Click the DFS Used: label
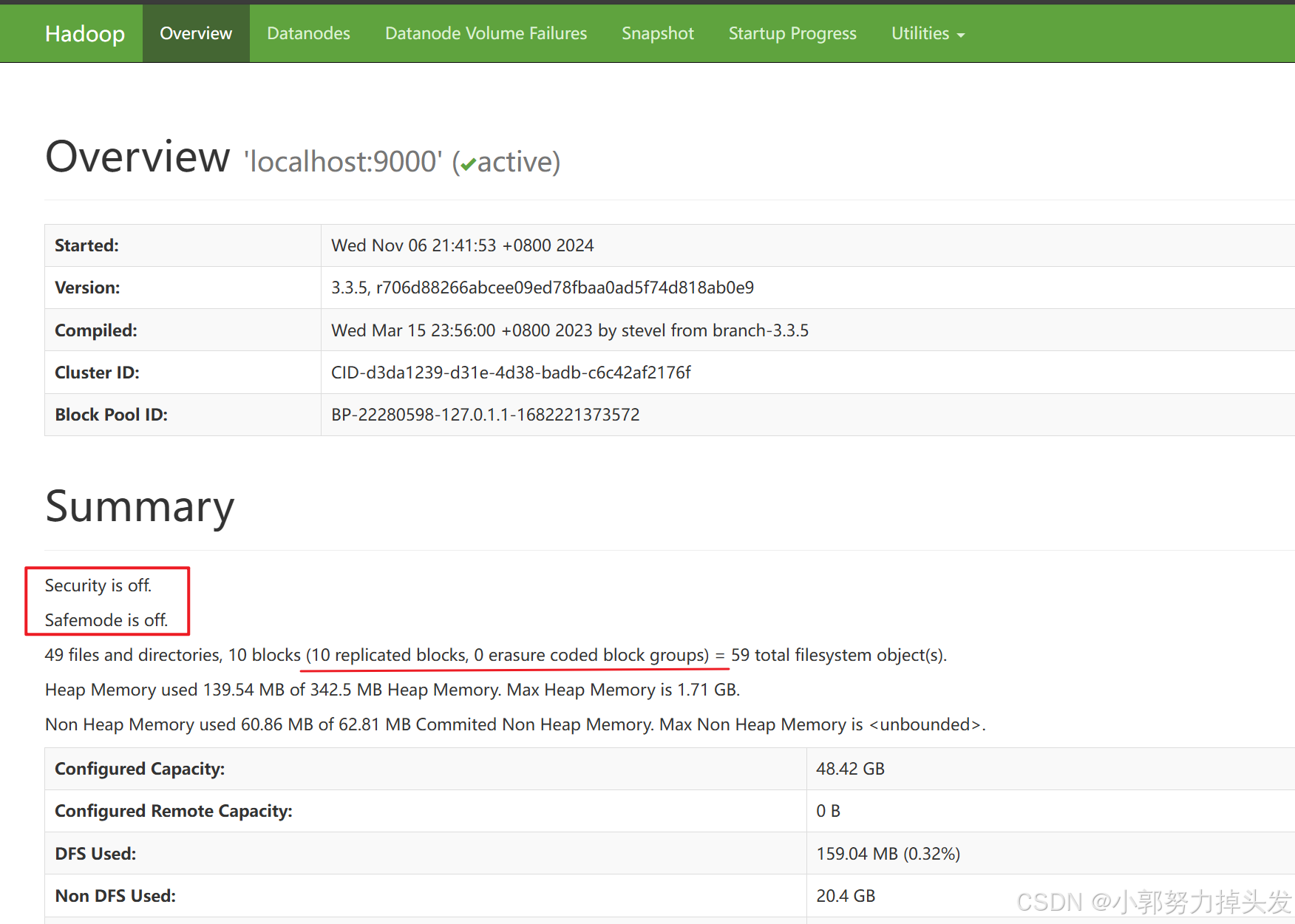Viewport: 1295px width, 924px height. (95, 854)
